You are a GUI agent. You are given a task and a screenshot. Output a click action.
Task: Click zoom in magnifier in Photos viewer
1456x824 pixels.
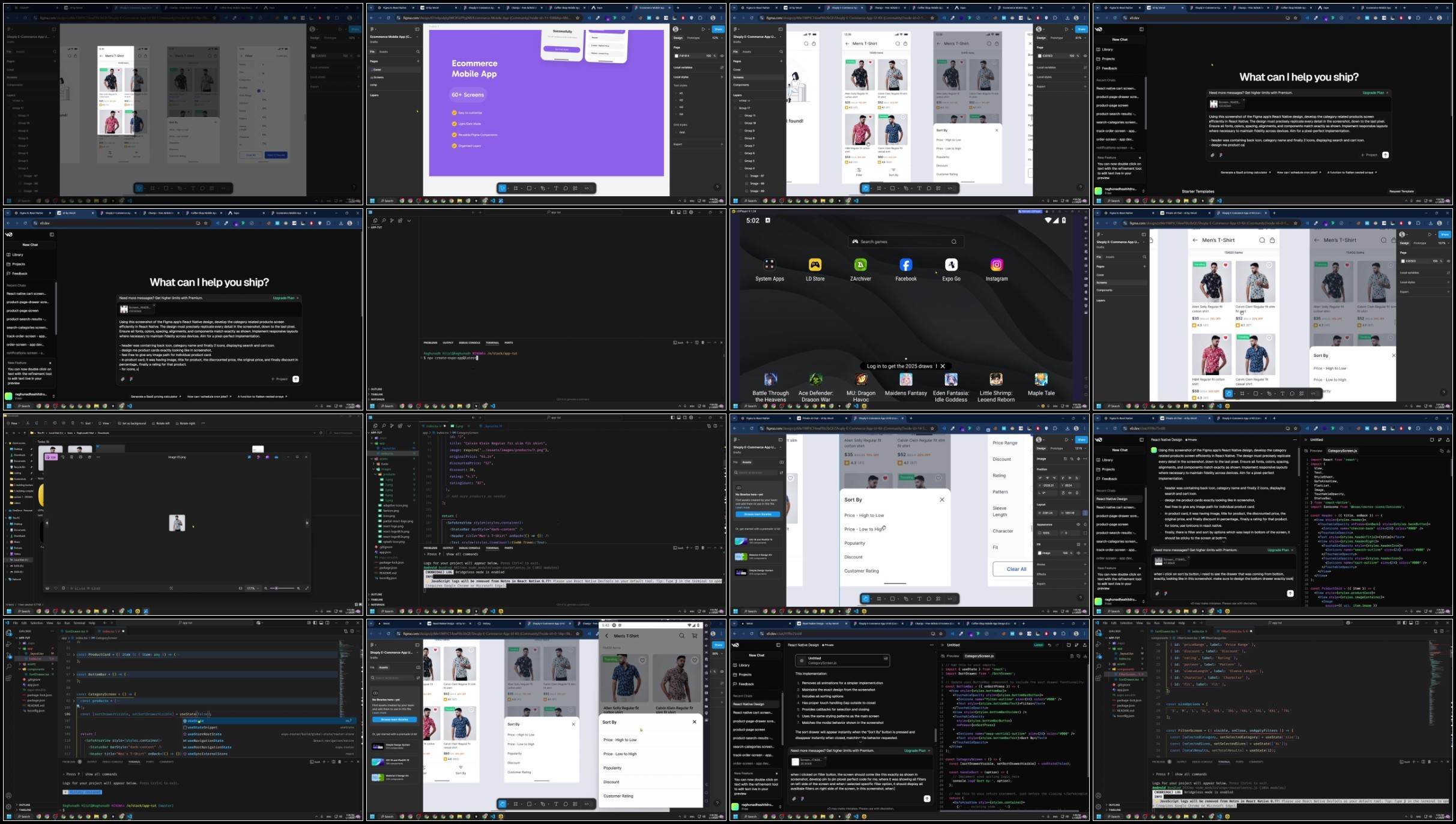click(298, 588)
